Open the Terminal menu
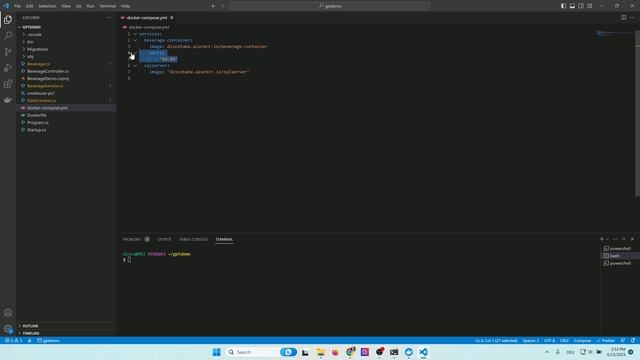 (108, 6)
